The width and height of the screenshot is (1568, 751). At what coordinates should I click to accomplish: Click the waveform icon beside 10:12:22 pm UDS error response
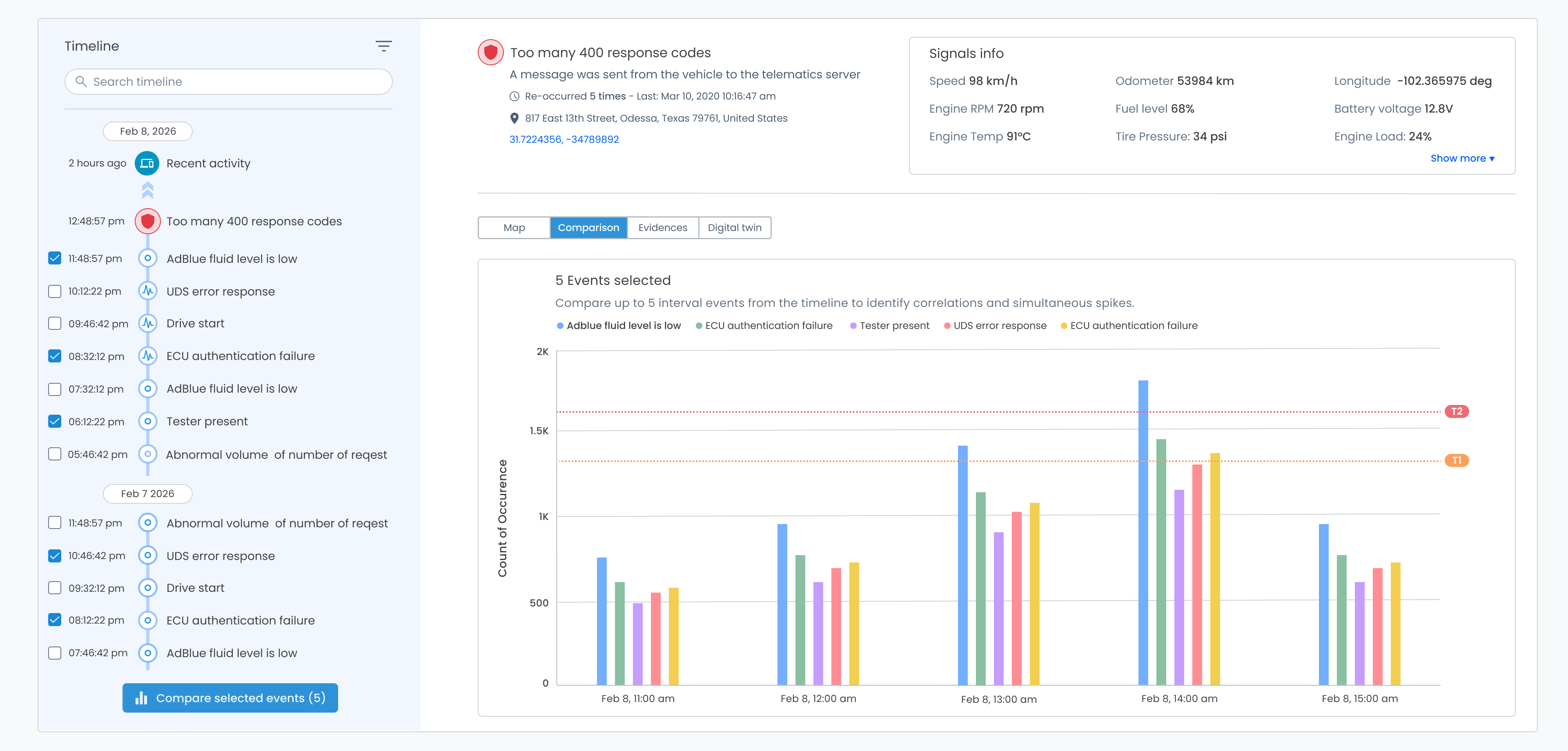[x=147, y=291]
